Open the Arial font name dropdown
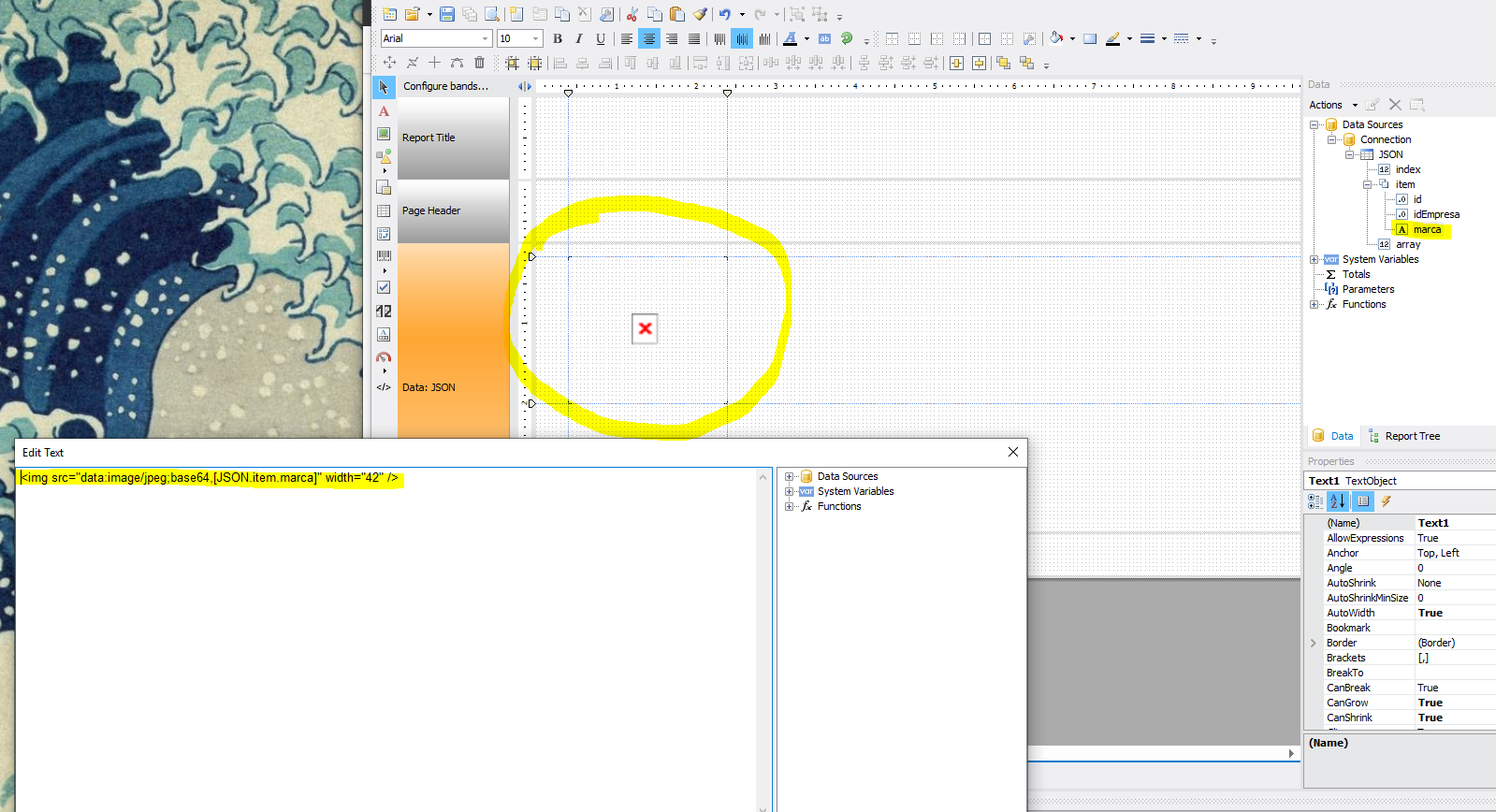Viewport: 1496px width, 812px height. (485, 38)
